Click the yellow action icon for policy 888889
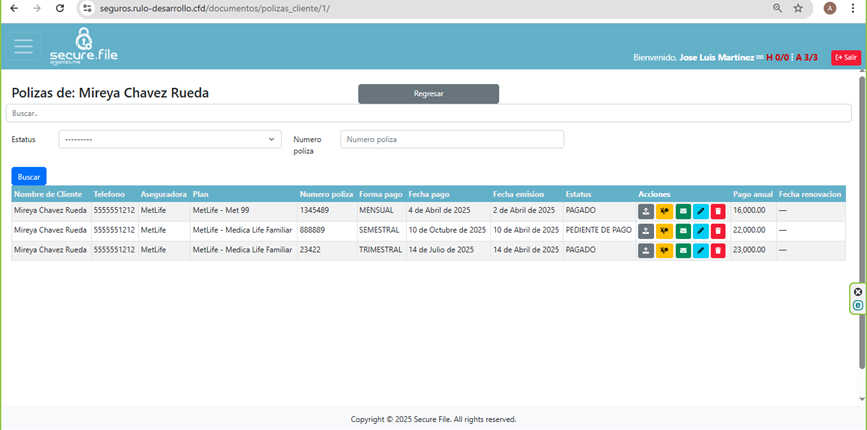Viewport: 867px width, 430px height. [664, 230]
